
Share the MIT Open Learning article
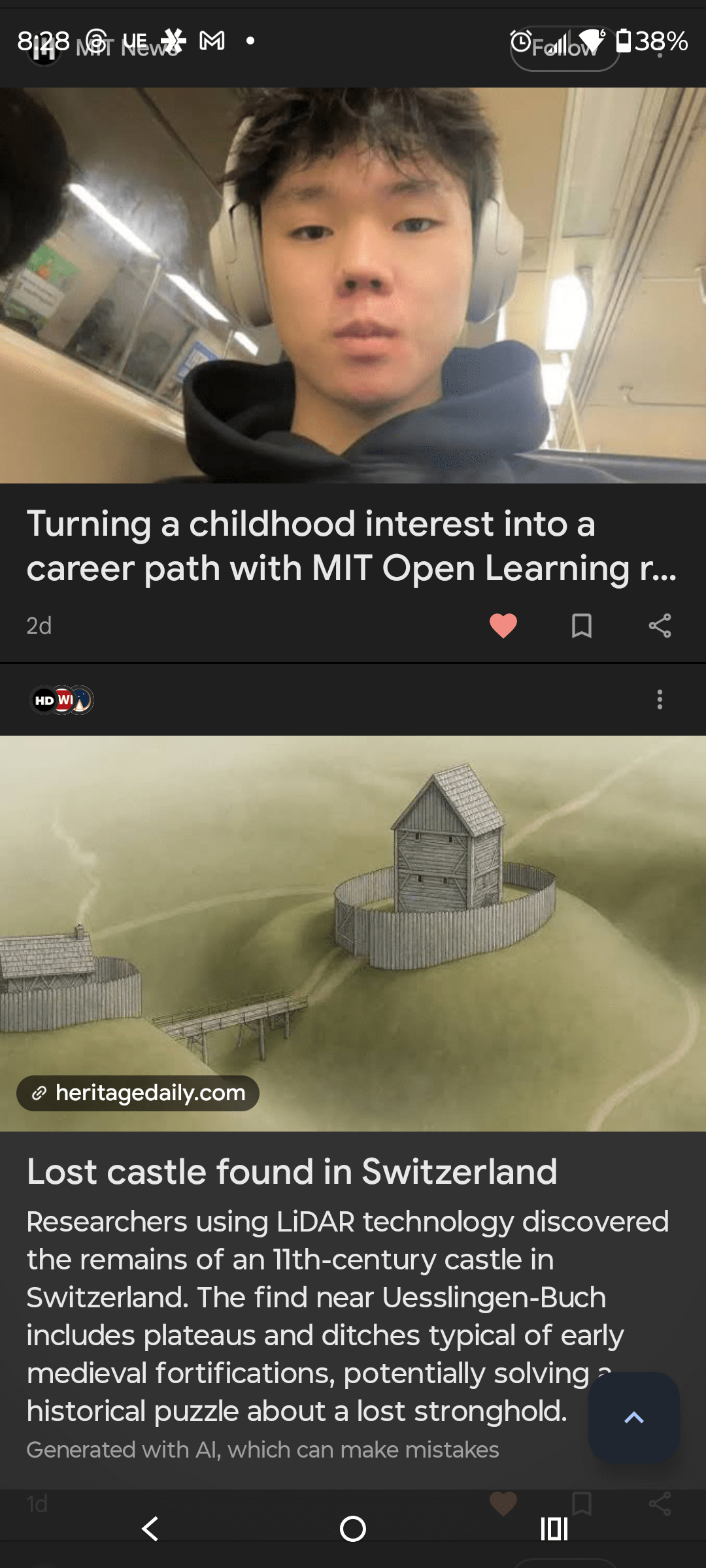tap(660, 626)
